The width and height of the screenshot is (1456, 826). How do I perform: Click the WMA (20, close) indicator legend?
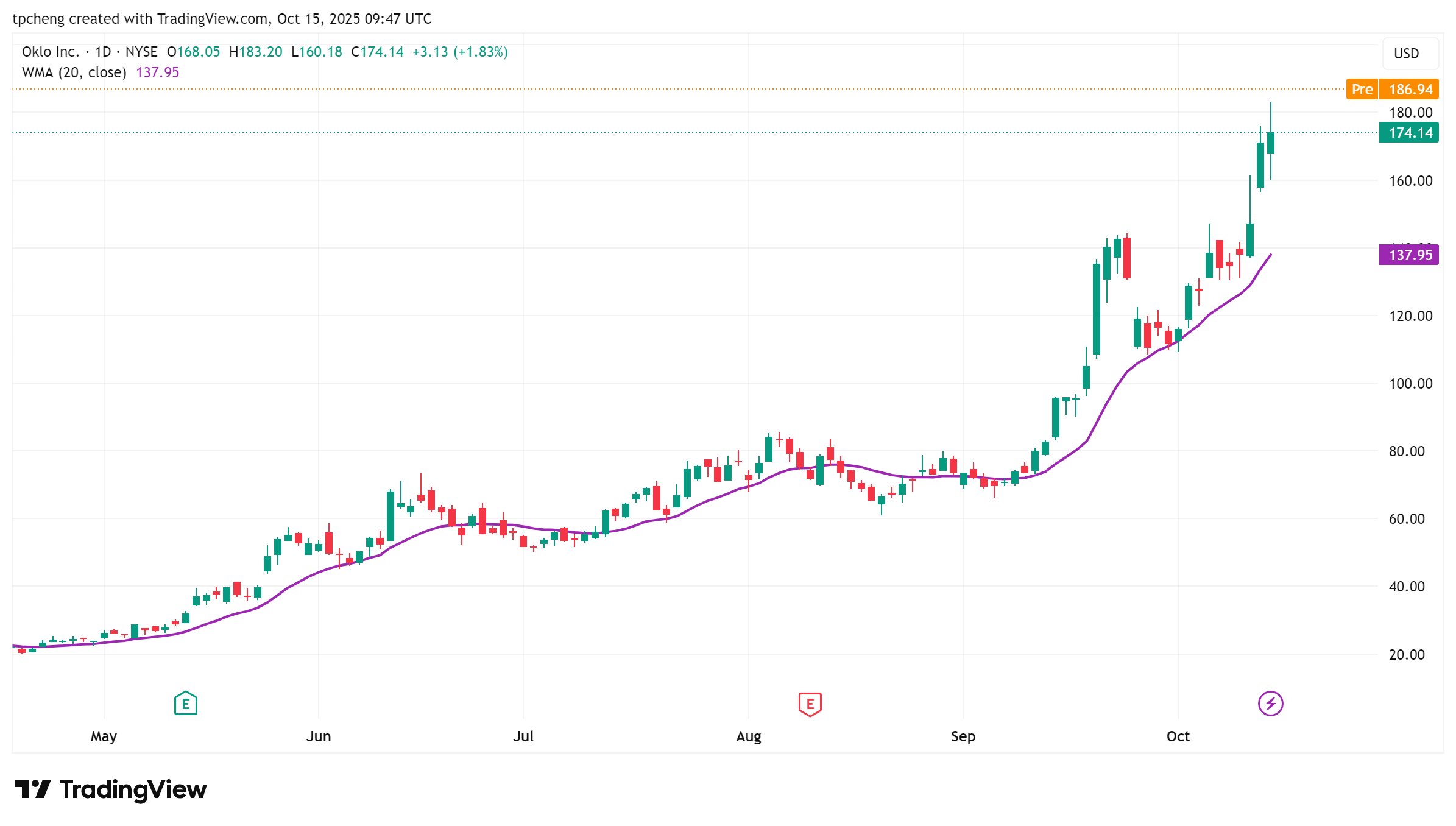(x=74, y=72)
